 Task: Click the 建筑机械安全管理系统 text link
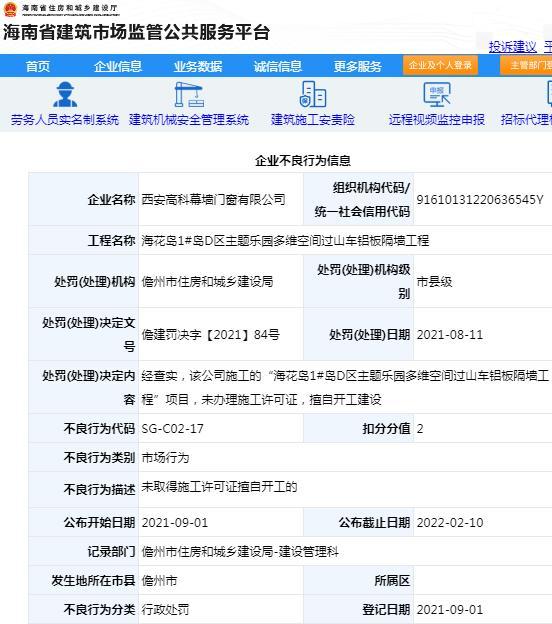[x=189, y=119]
